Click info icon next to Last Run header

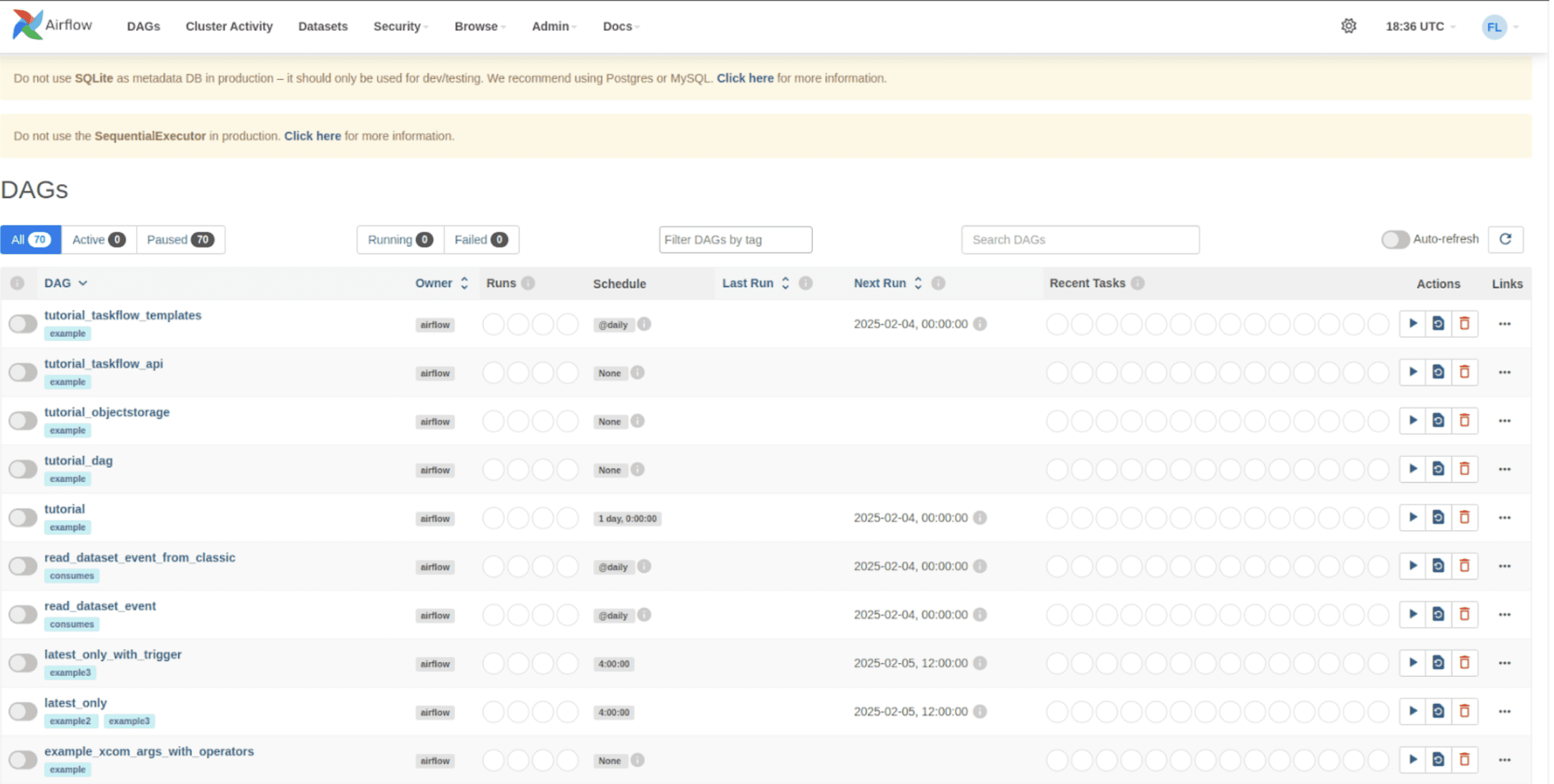tap(806, 283)
